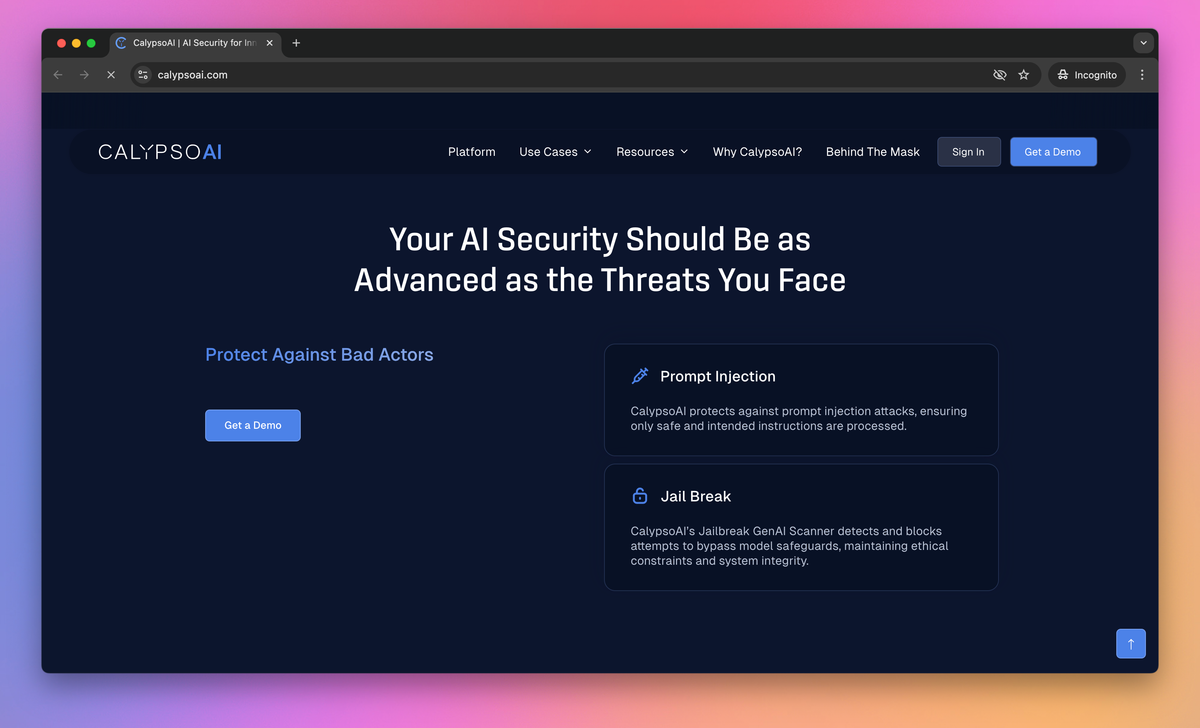Open the site information icon in address bar
This screenshot has height=728, width=1200.
point(143,75)
